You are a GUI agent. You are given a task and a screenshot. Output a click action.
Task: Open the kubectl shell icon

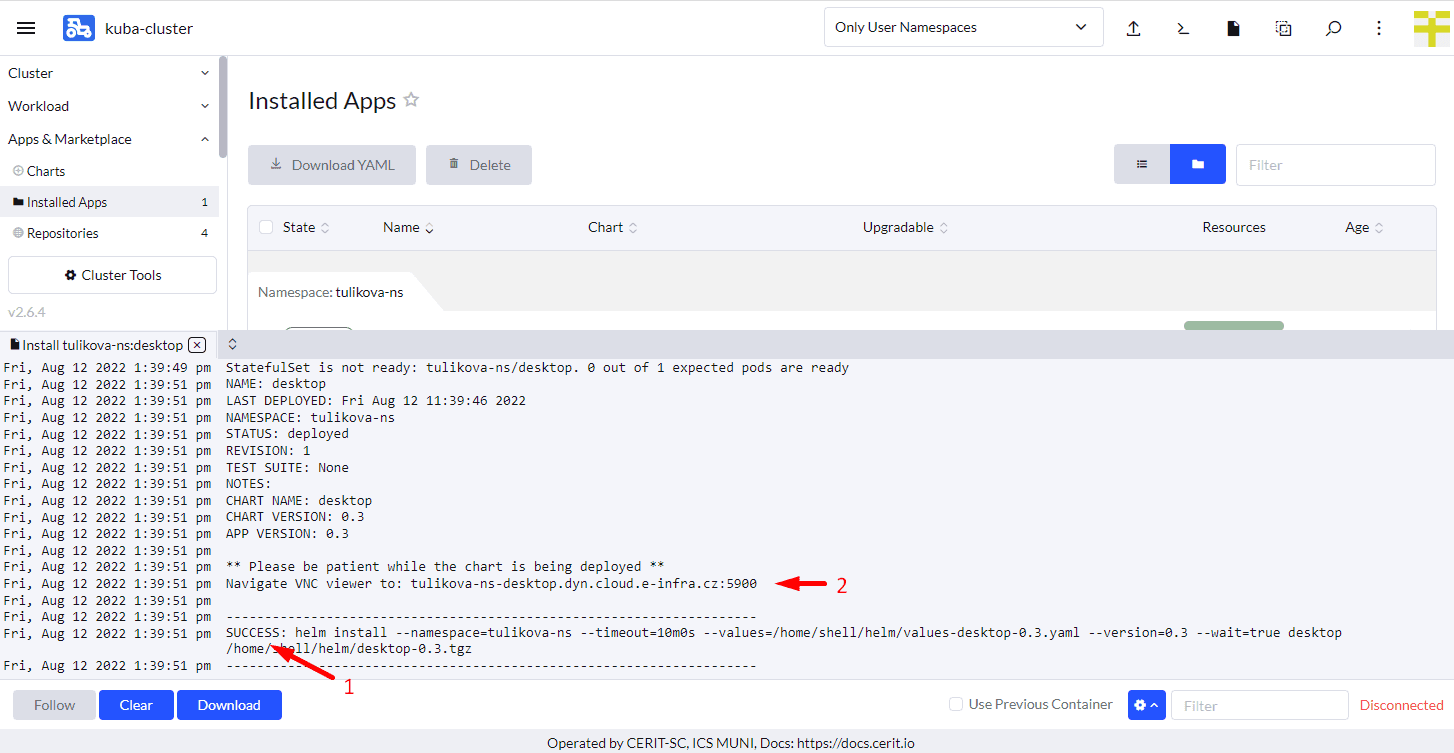[1183, 28]
